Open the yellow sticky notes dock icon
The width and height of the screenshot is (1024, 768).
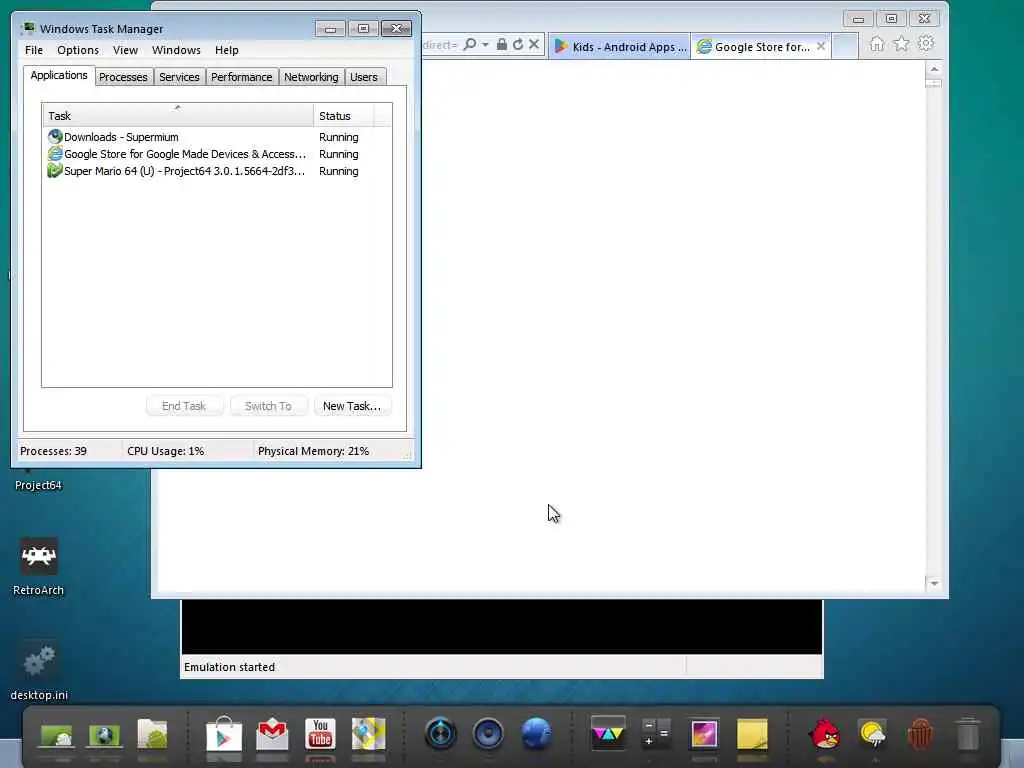pyautogui.click(x=752, y=734)
